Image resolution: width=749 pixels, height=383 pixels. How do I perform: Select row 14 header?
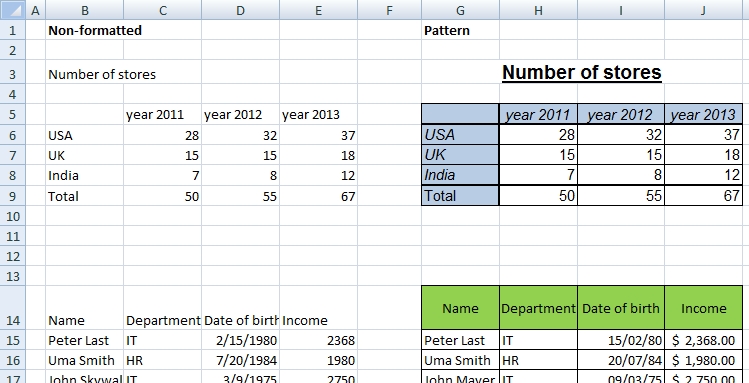(x=12, y=308)
